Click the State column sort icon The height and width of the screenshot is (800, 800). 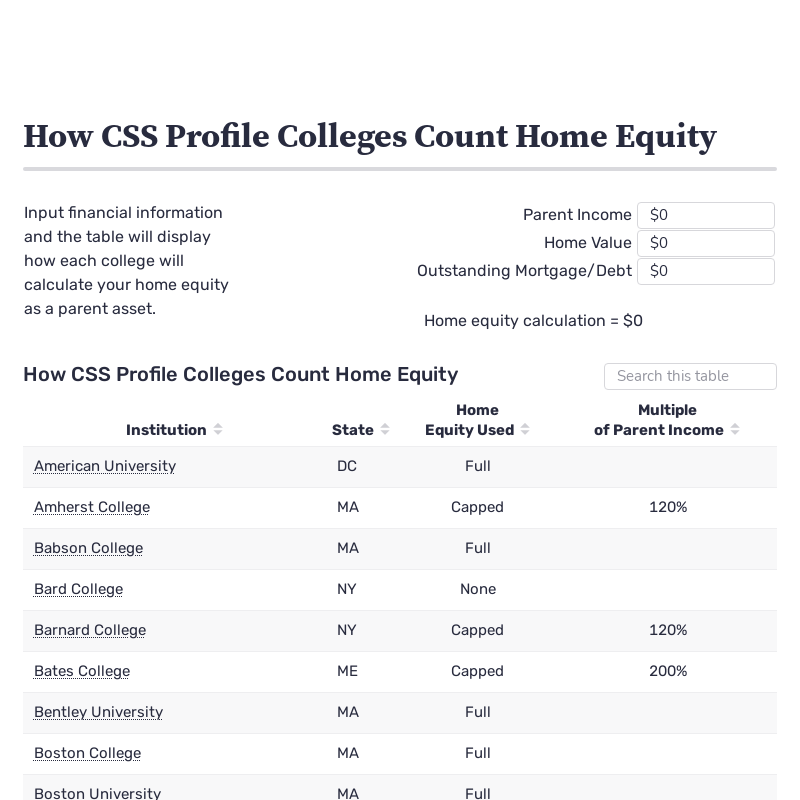coord(385,430)
